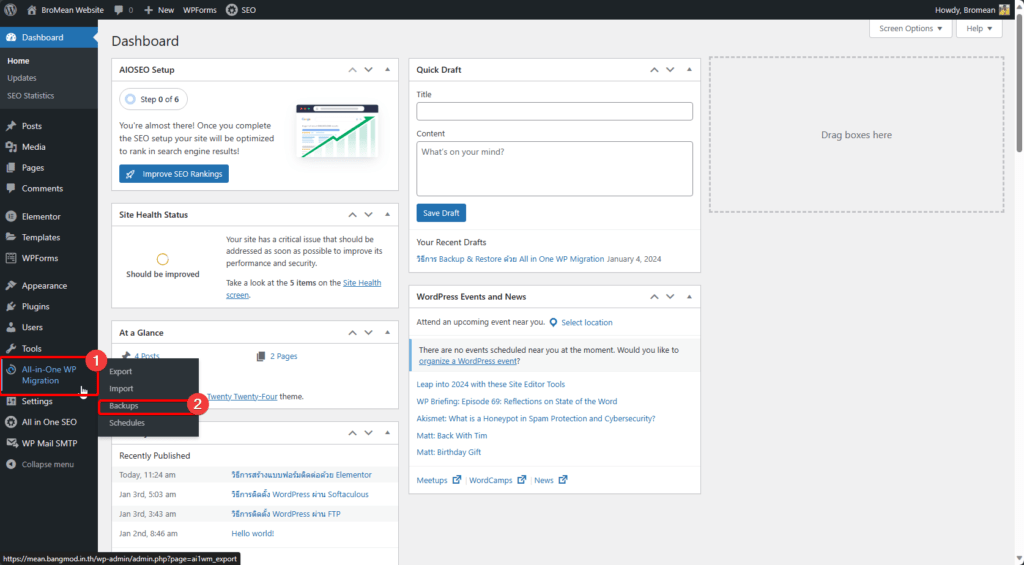Click the Improve SEO Rankings button
Image resolution: width=1024 pixels, height=565 pixels.
173,174
